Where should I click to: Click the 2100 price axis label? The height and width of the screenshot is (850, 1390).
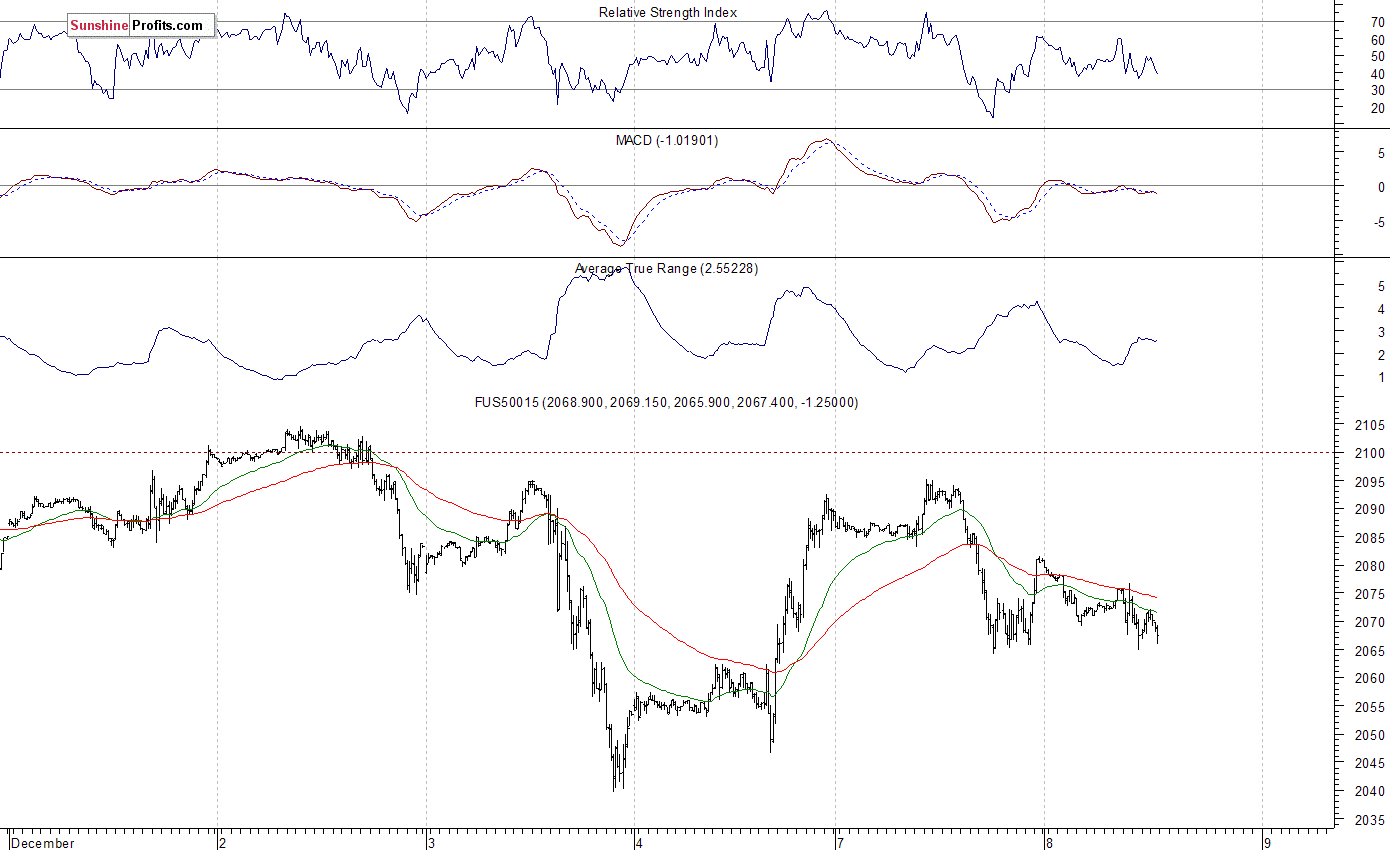(1371, 453)
